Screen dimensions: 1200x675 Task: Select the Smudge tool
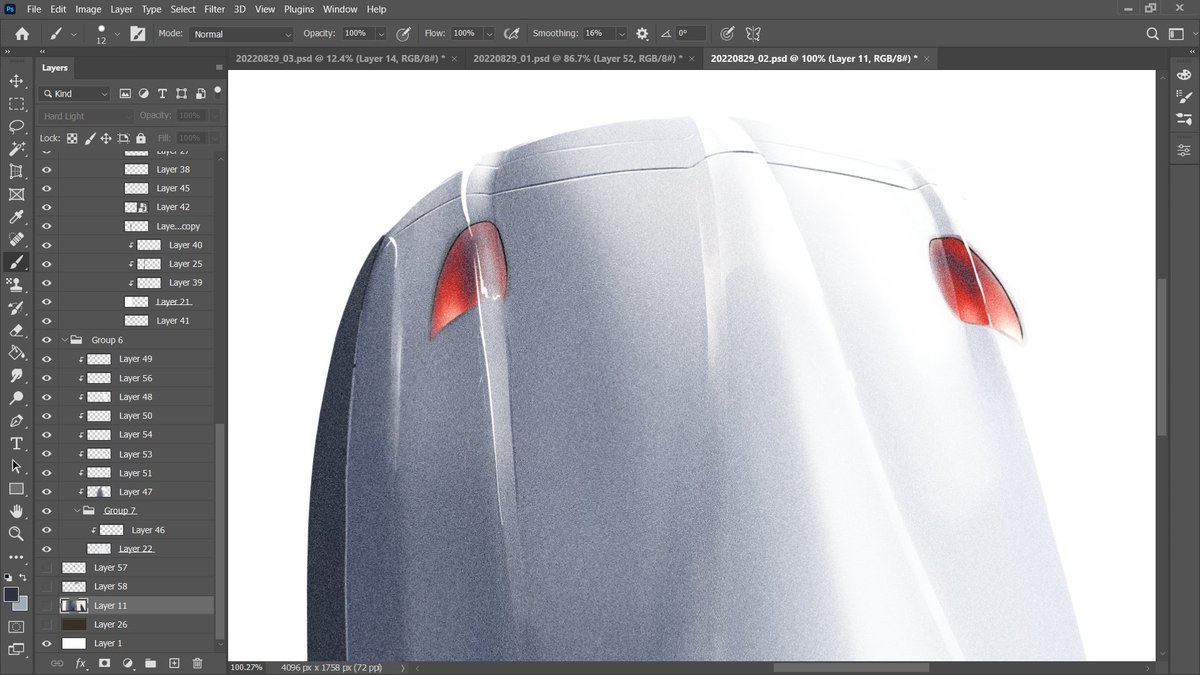click(x=16, y=376)
